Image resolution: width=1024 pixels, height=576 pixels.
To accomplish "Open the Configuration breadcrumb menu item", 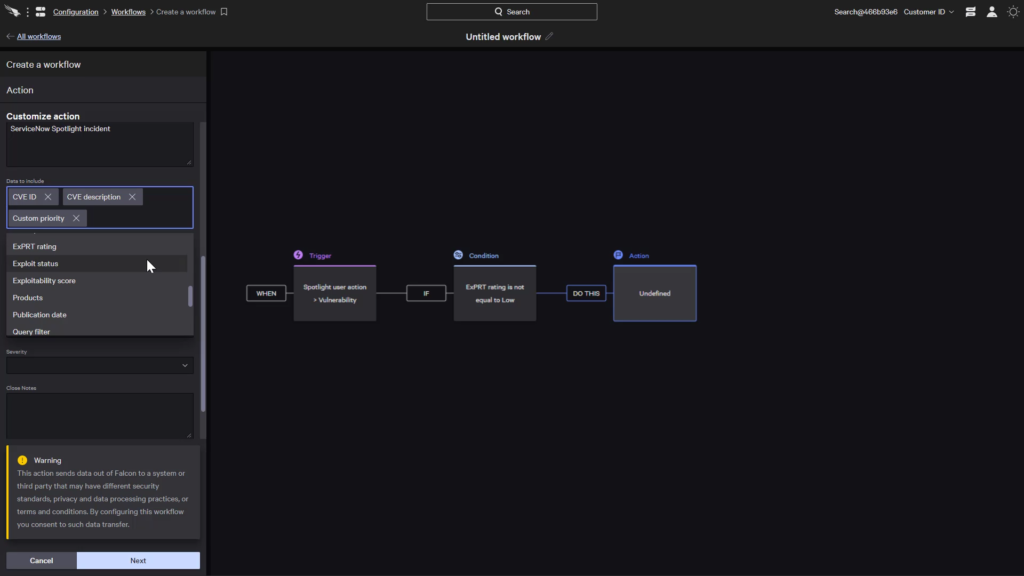I will pyautogui.click(x=76, y=11).
